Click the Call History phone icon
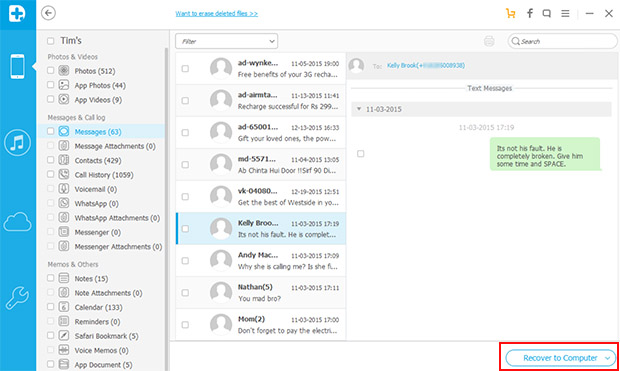 64,174
